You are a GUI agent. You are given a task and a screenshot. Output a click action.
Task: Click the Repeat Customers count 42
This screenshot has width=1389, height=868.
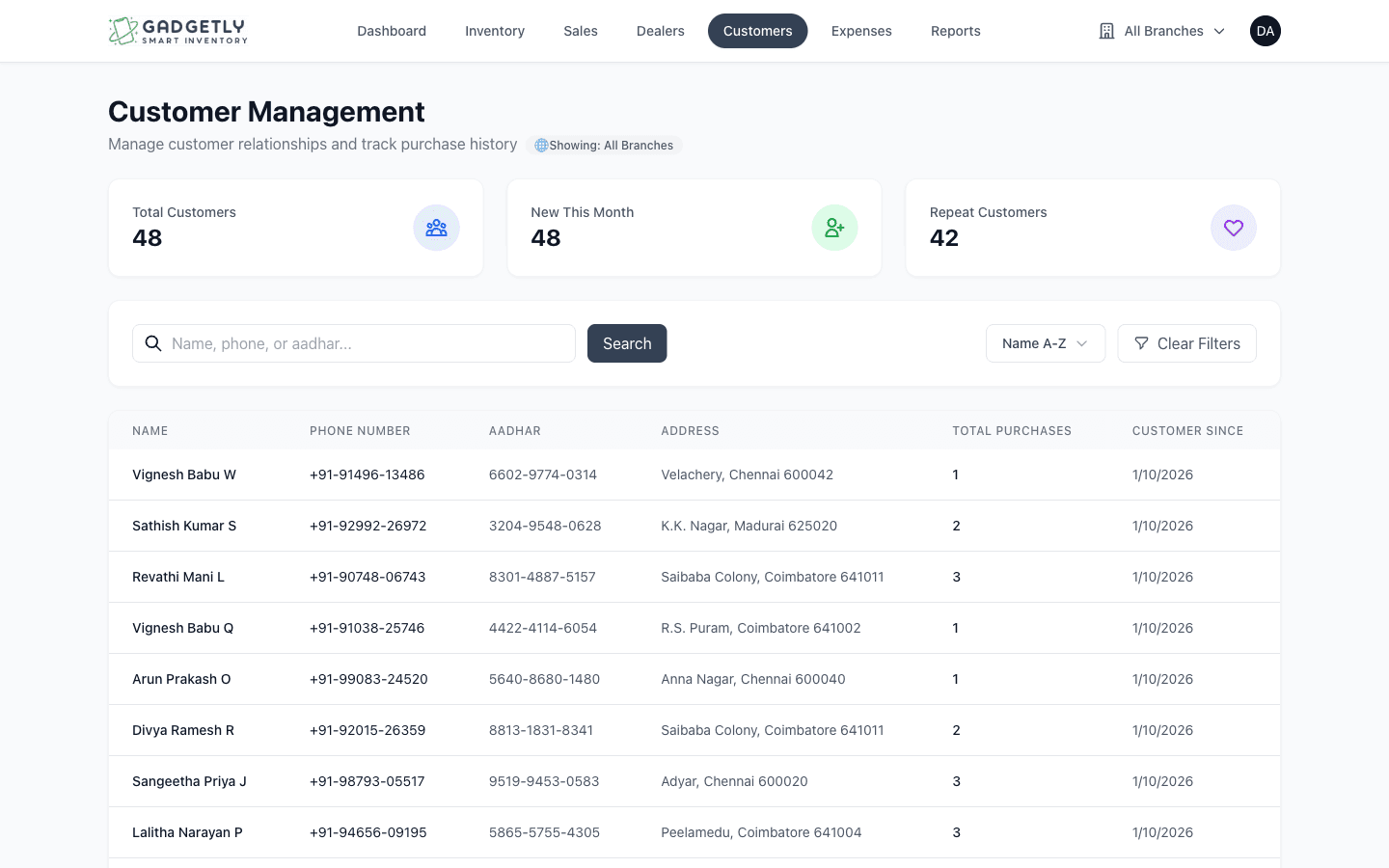pos(944,238)
